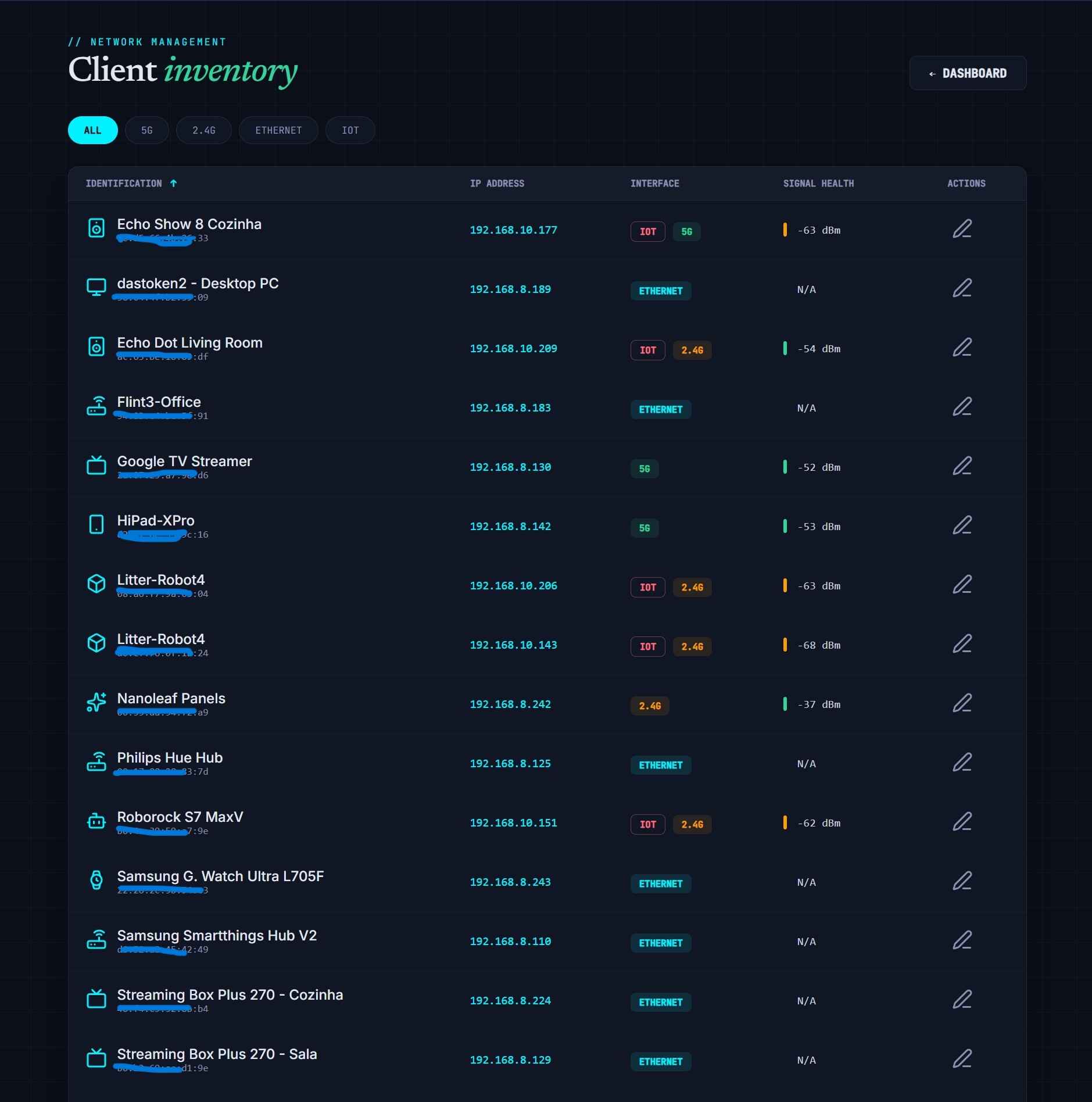Open edit for Philips Hue Hub
The height and width of the screenshot is (1102, 1092).
[962, 763]
